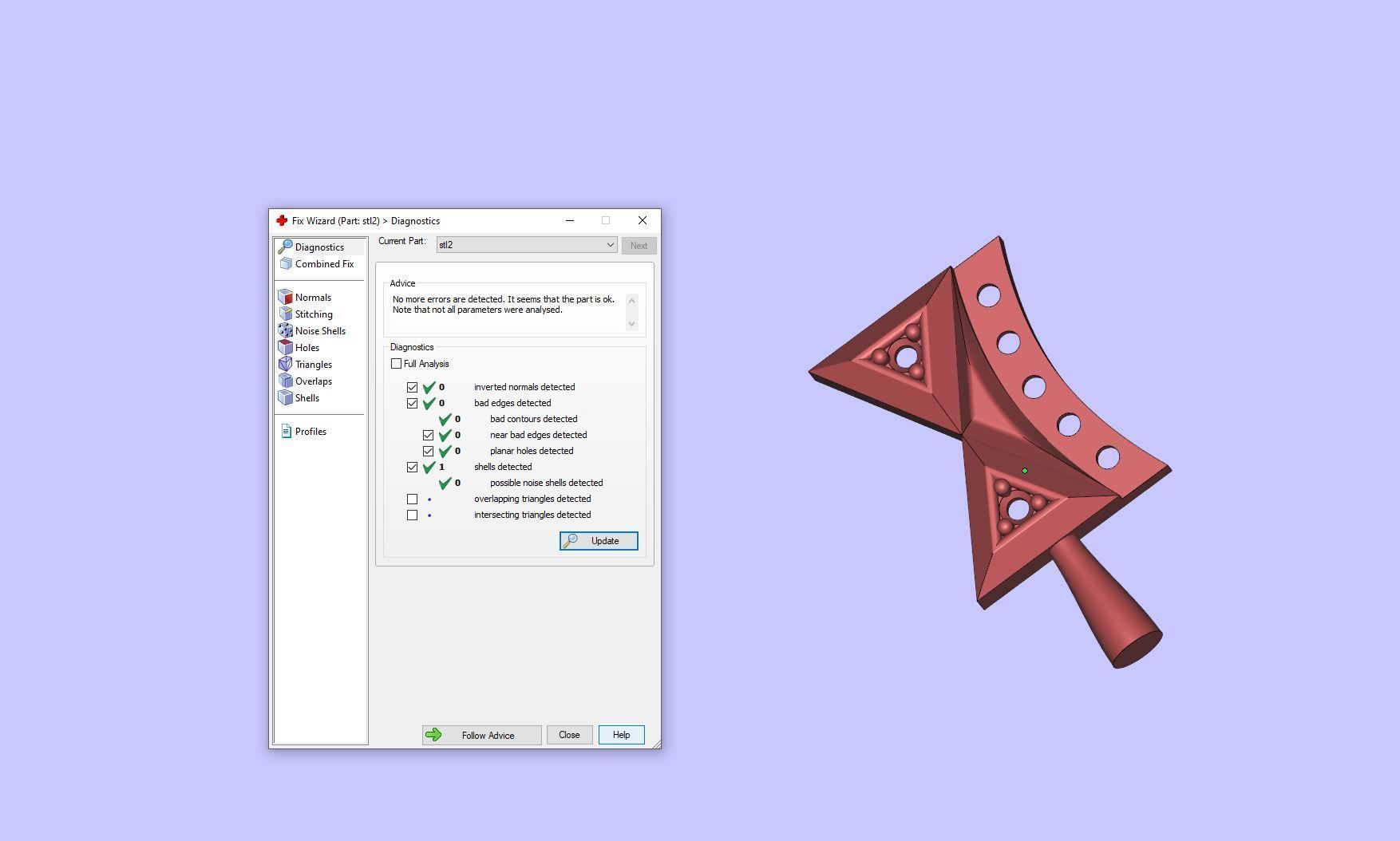Click the Next button beside Current Part
This screenshot has height=841, width=1400.
[639, 246]
